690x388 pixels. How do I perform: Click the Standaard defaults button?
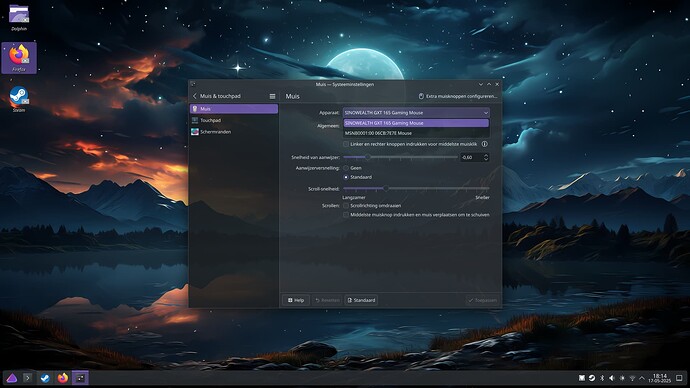(x=361, y=300)
